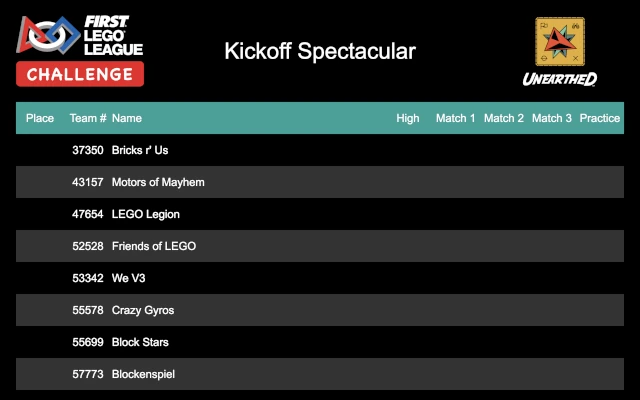
Task: Select the We V3 team row
Action: tap(320, 278)
